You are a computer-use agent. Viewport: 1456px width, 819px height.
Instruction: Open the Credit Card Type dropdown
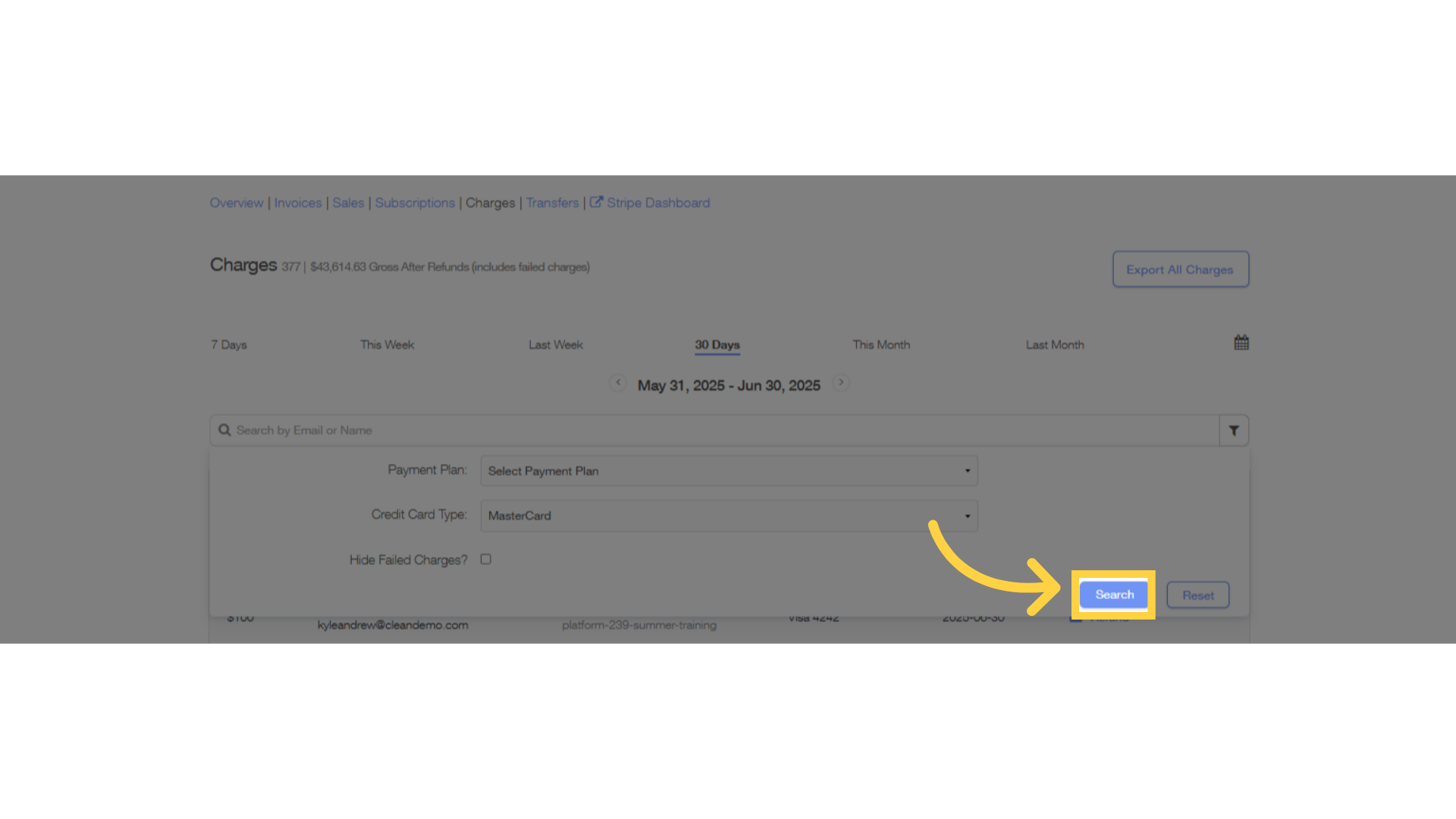coord(729,516)
